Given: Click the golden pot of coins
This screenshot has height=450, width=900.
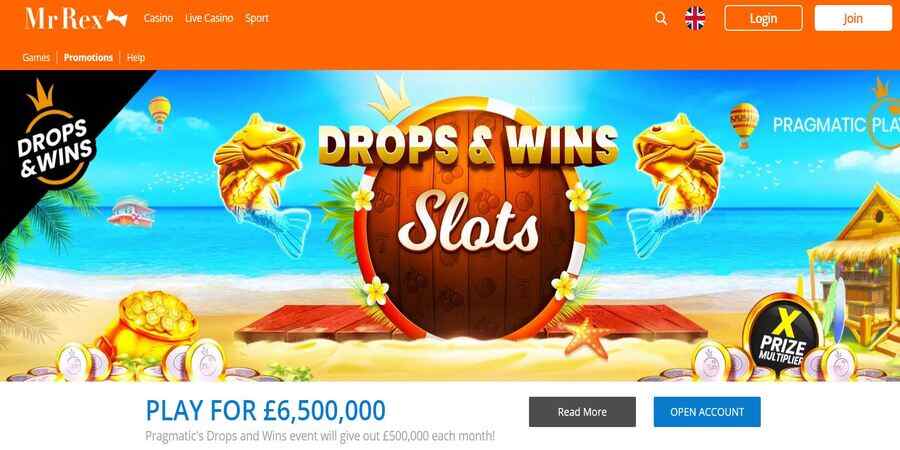Looking at the screenshot, I should (x=150, y=323).
